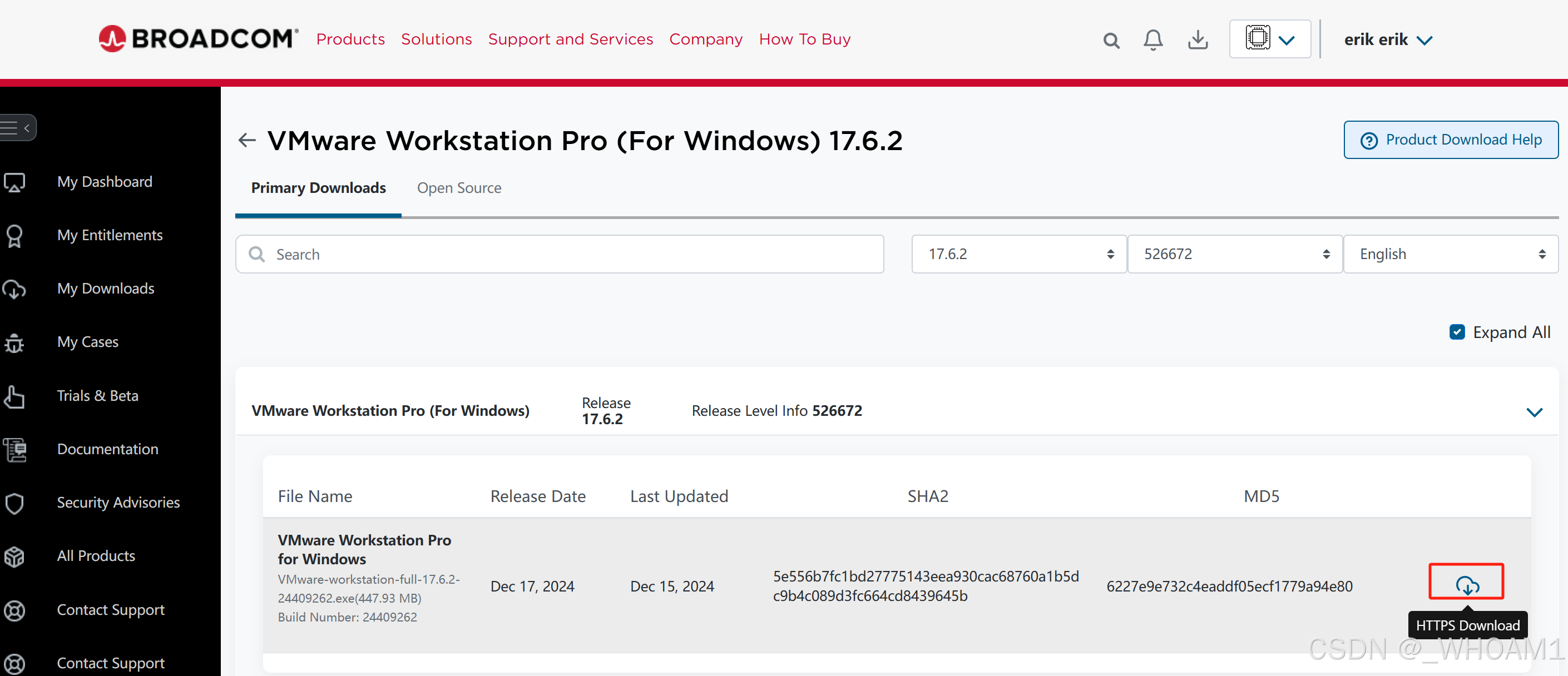
Task: Open Documentation link
Action: [x=108, y=450]
